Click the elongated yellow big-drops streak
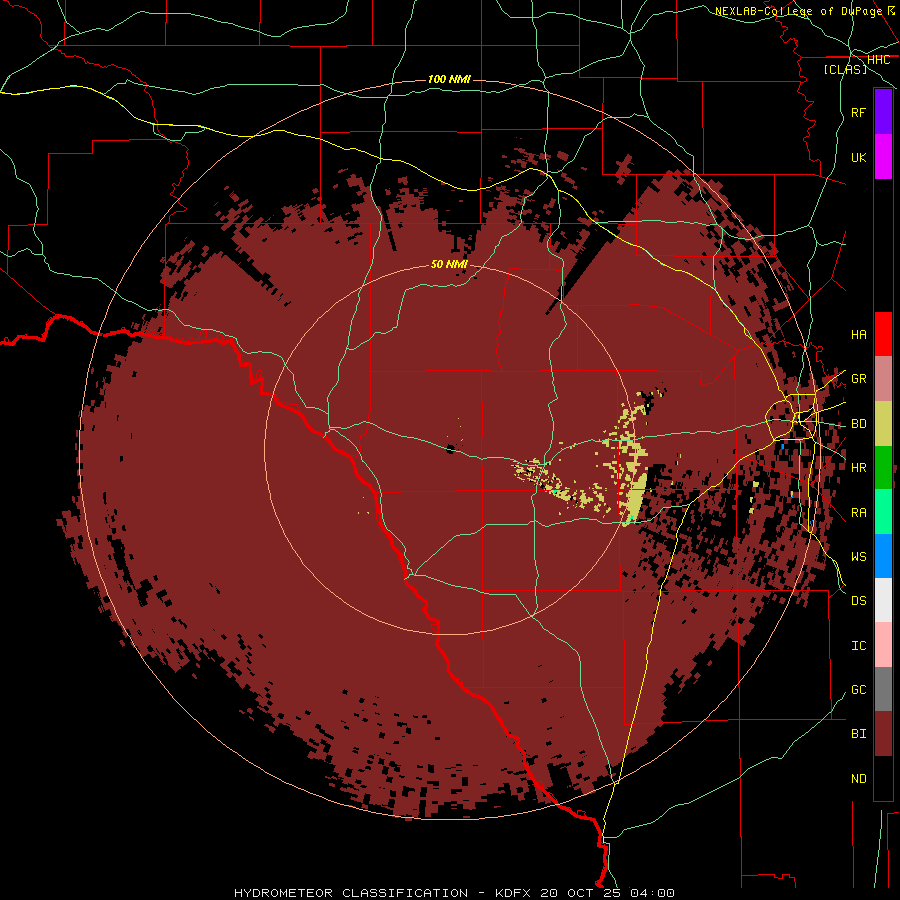This screenshot has width=900, height=900. coord(637,498)
